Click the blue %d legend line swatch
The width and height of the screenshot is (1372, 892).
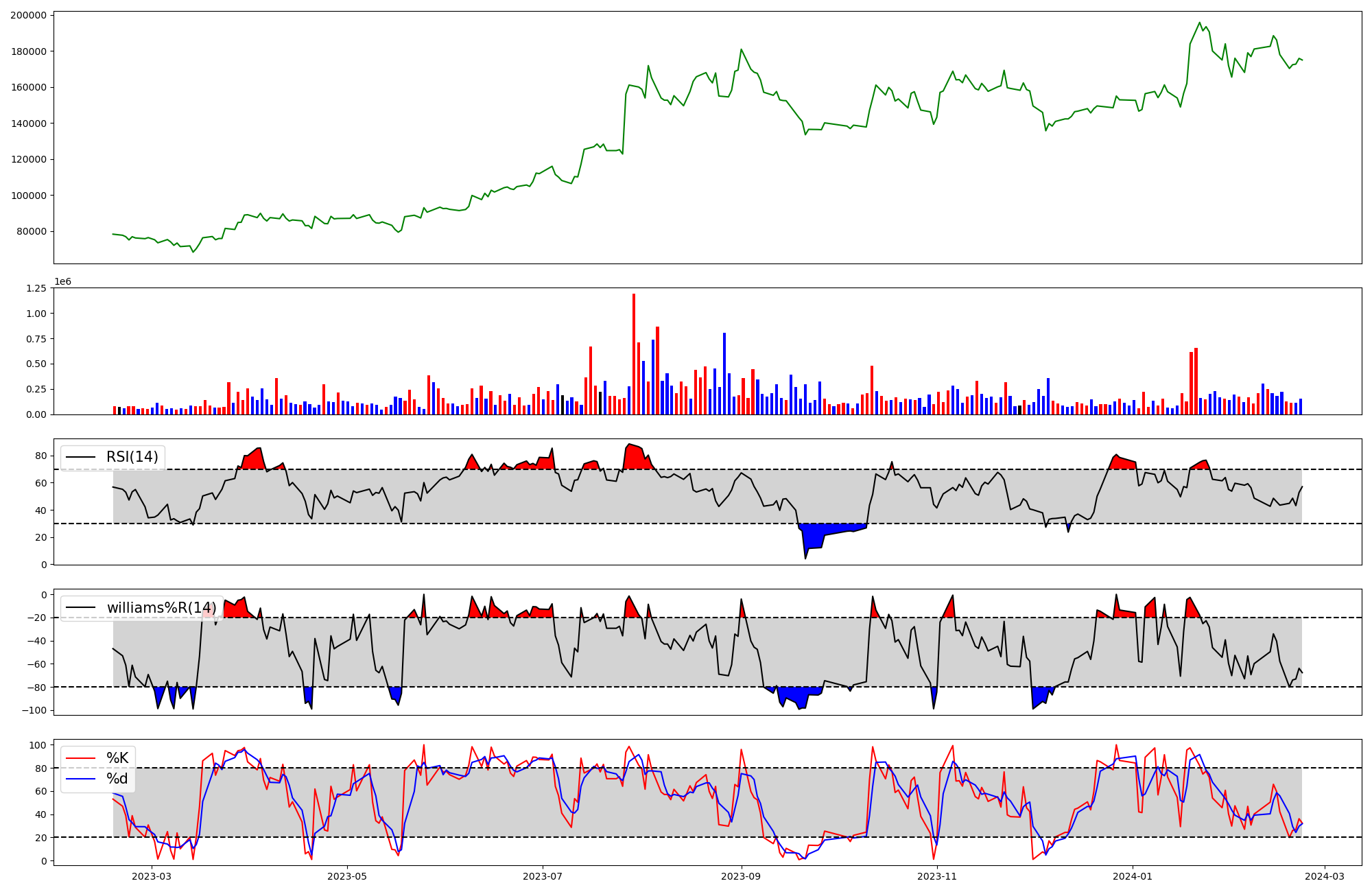click(x=80, y=779)
